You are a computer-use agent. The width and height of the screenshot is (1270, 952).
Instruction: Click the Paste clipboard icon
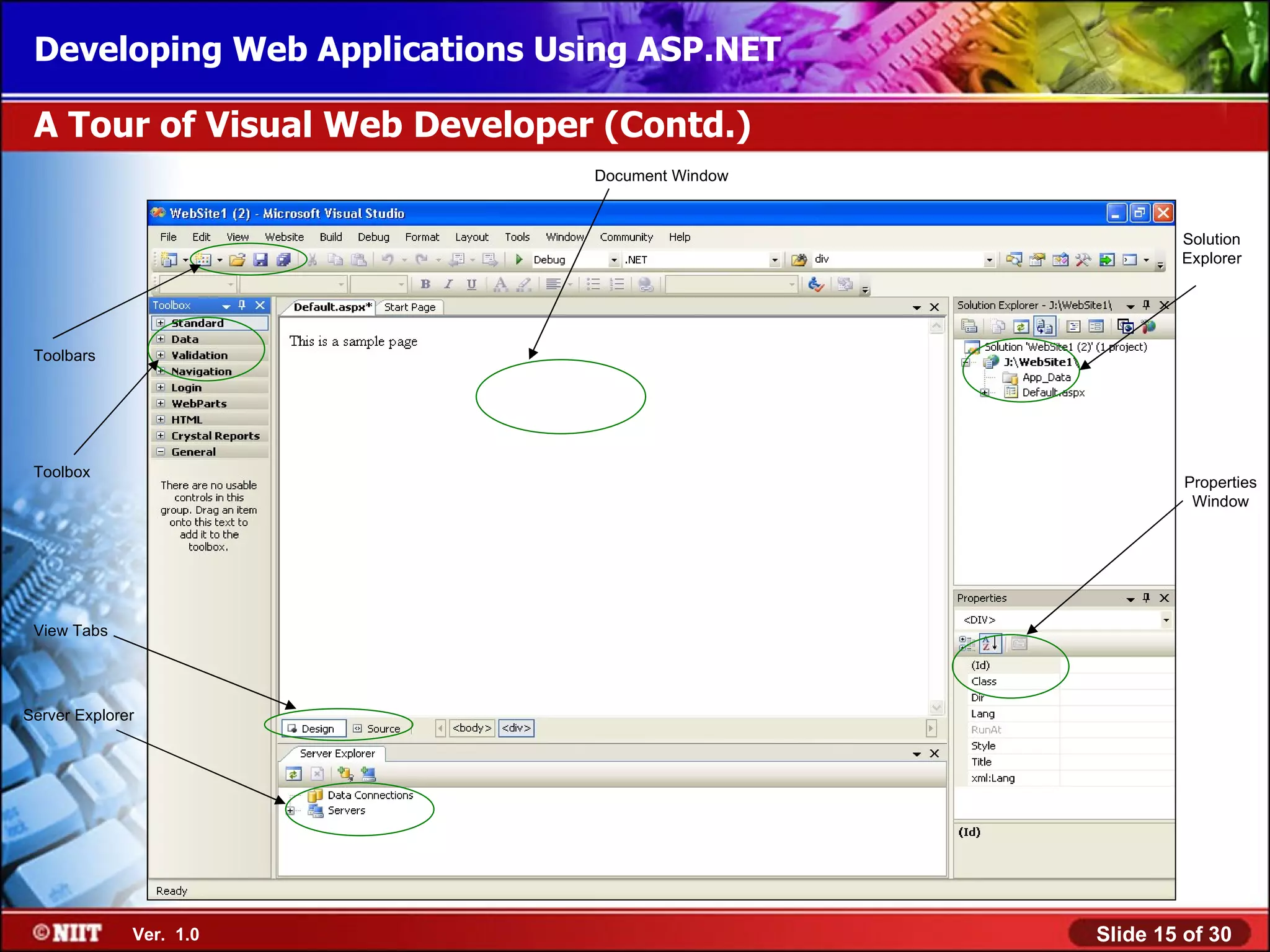pos(358,260)
